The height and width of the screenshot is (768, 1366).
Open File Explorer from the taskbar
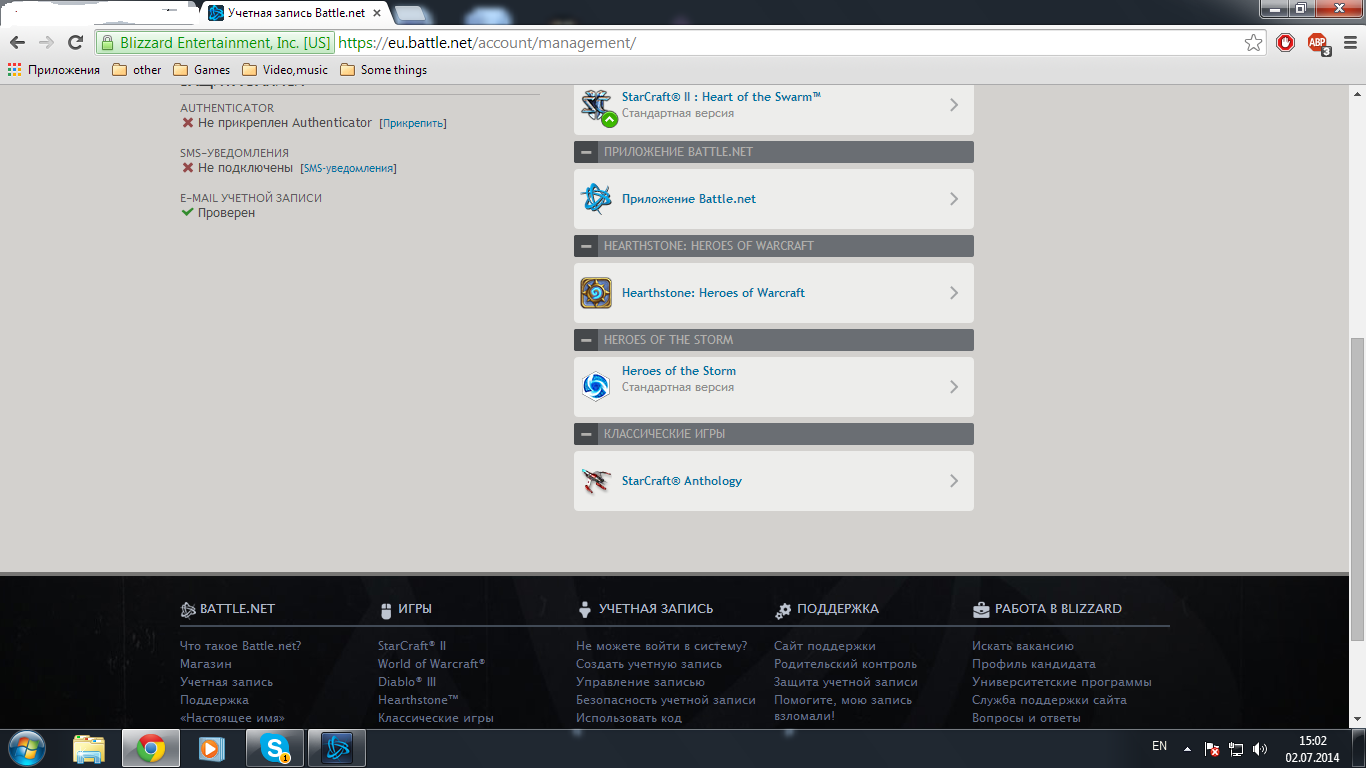click(89, 748)
